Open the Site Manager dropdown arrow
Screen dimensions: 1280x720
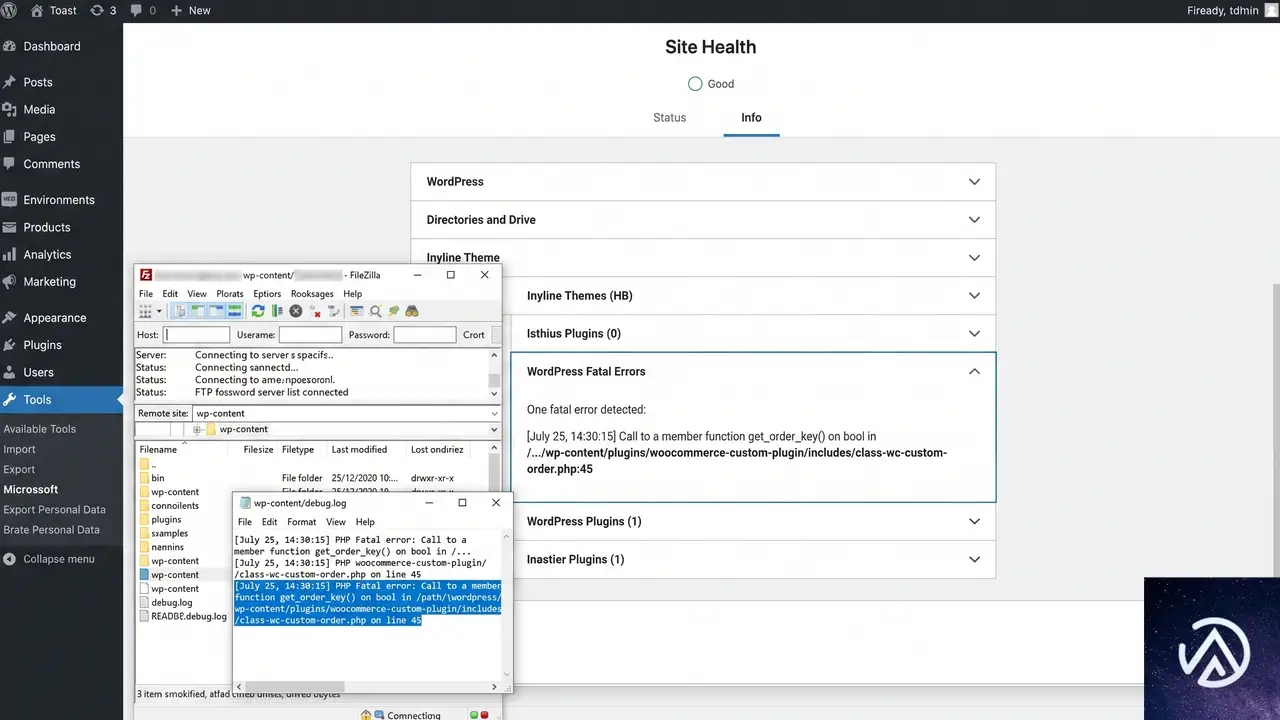tap(159, 312)
